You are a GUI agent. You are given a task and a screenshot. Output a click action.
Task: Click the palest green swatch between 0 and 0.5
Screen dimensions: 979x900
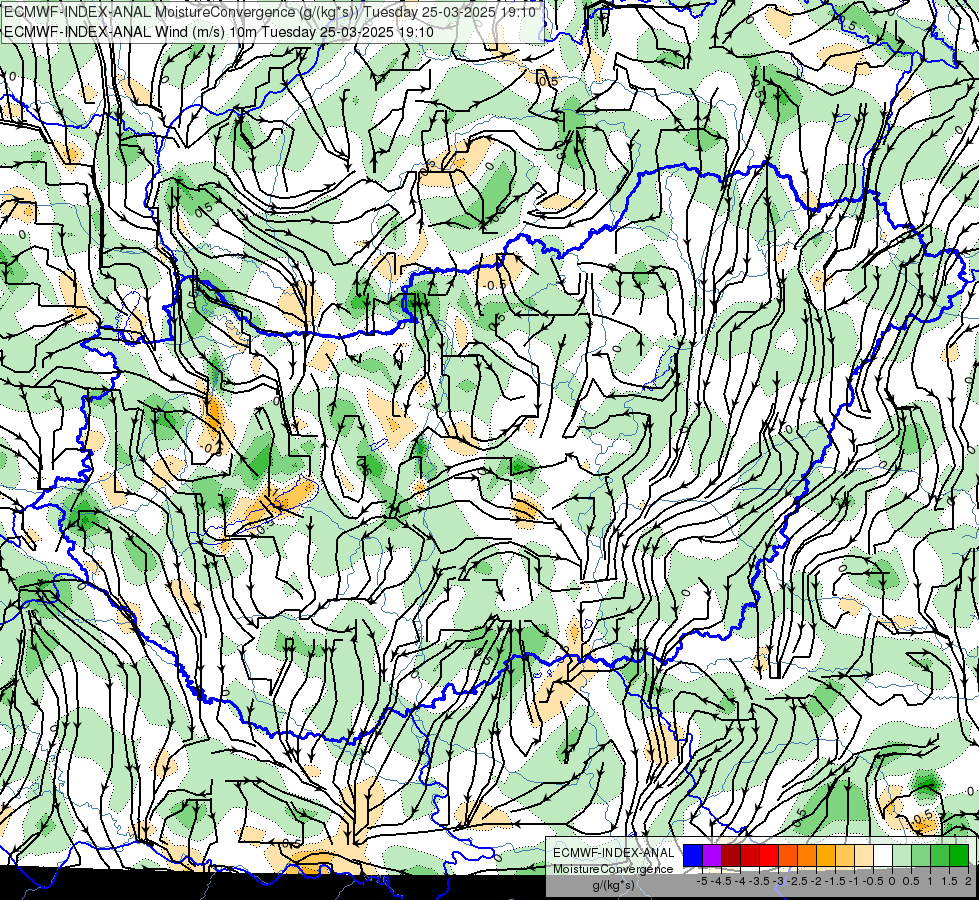pos(902,856)
